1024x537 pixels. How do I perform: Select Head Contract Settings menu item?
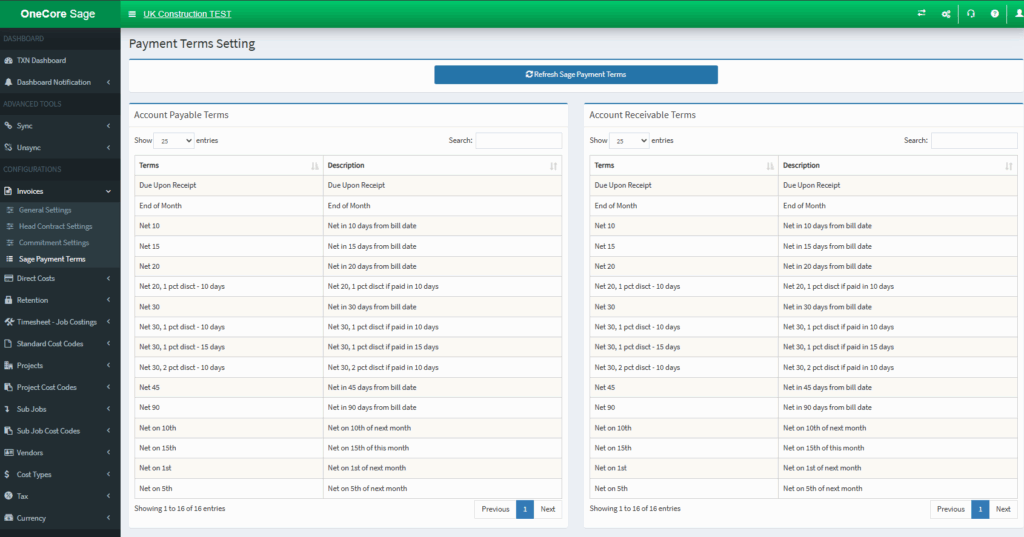(x=56, y=226)
